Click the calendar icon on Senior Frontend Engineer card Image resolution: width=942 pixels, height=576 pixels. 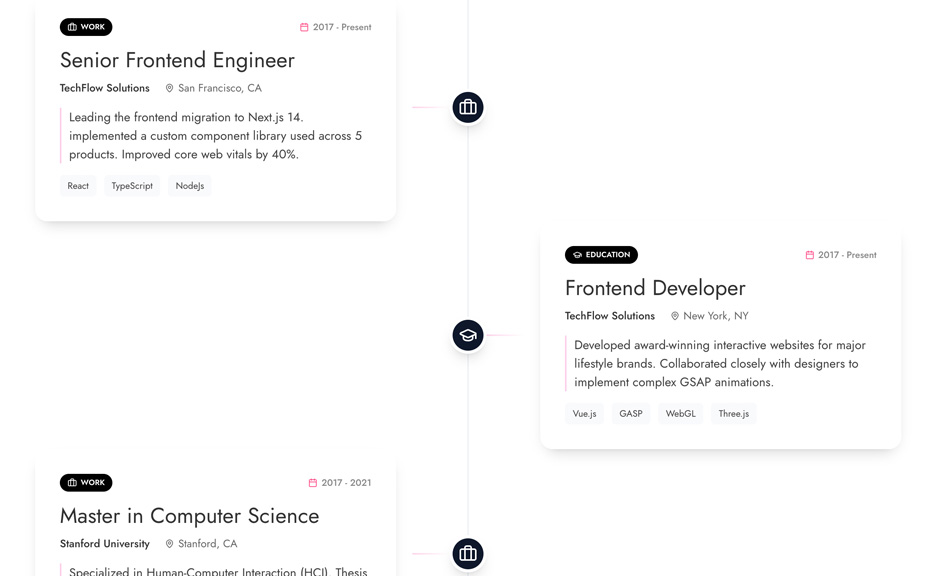(x=304, y=27)
